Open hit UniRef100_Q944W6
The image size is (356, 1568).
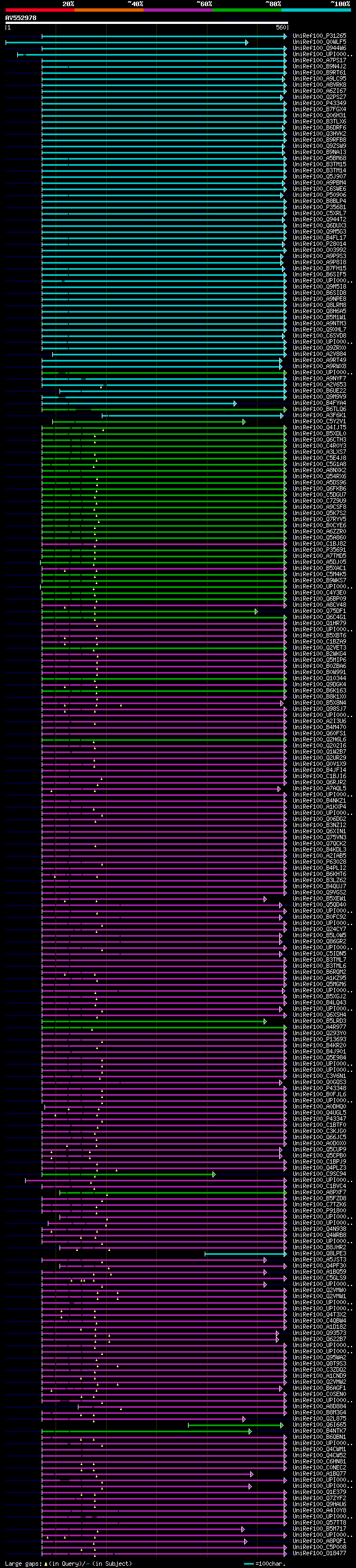[x=319, y=48]
